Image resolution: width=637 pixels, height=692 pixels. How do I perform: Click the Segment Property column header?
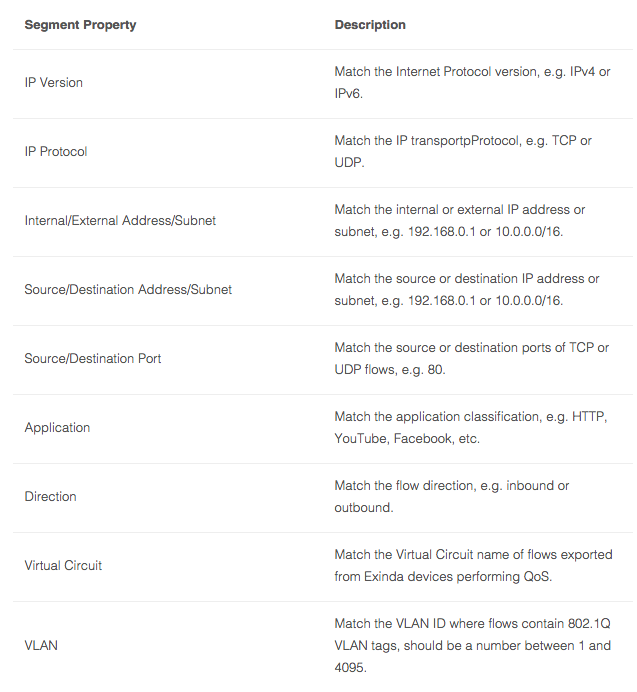pos(80,25)
